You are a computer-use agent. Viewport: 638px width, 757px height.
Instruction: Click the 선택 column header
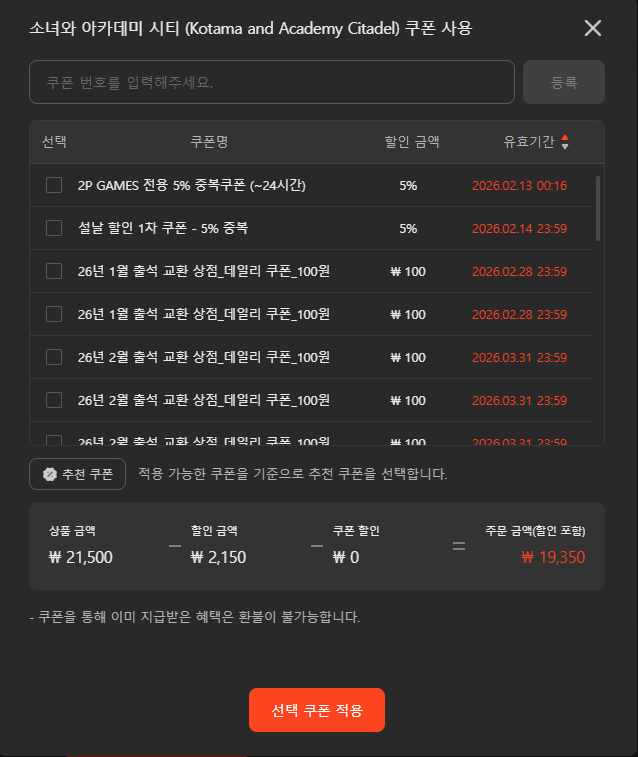(54, 142)
